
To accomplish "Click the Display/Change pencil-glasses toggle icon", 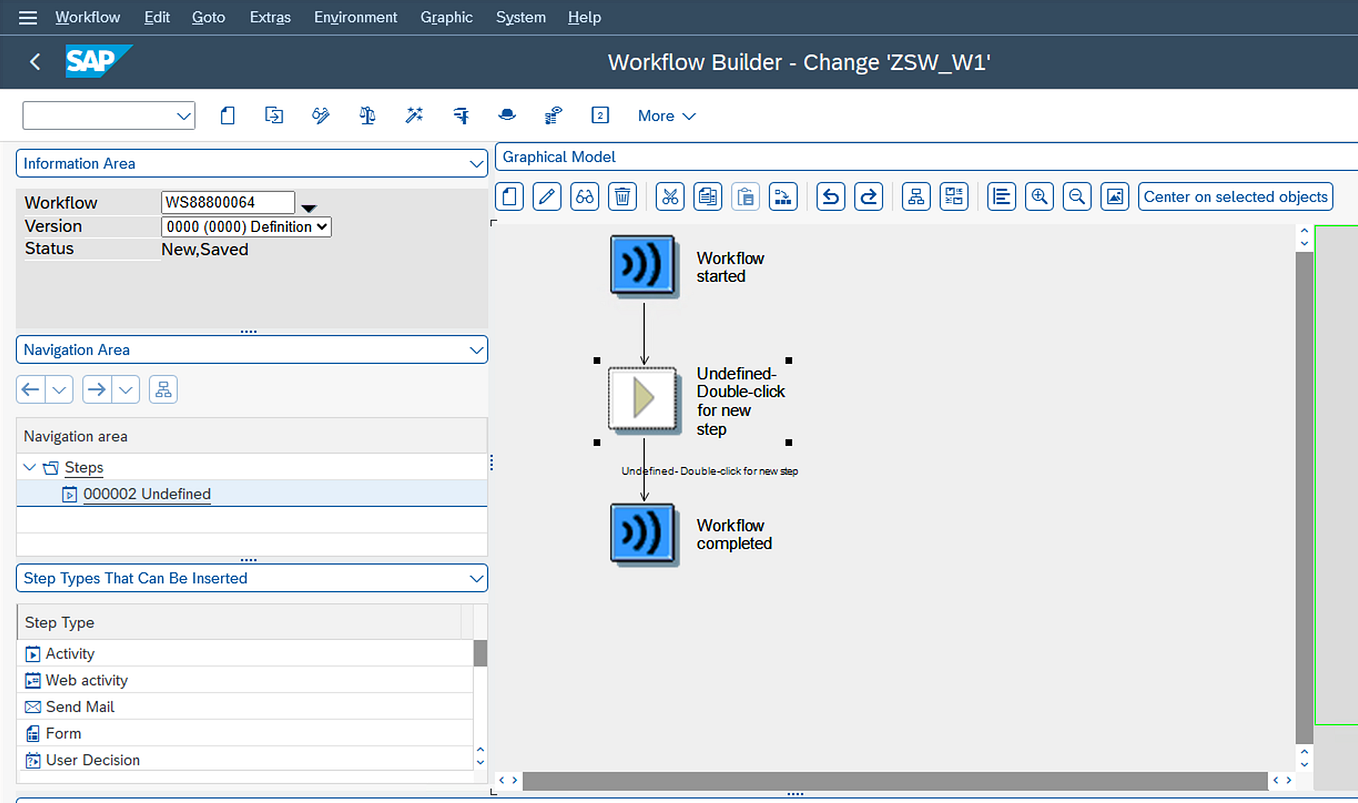I will point(321,116).
